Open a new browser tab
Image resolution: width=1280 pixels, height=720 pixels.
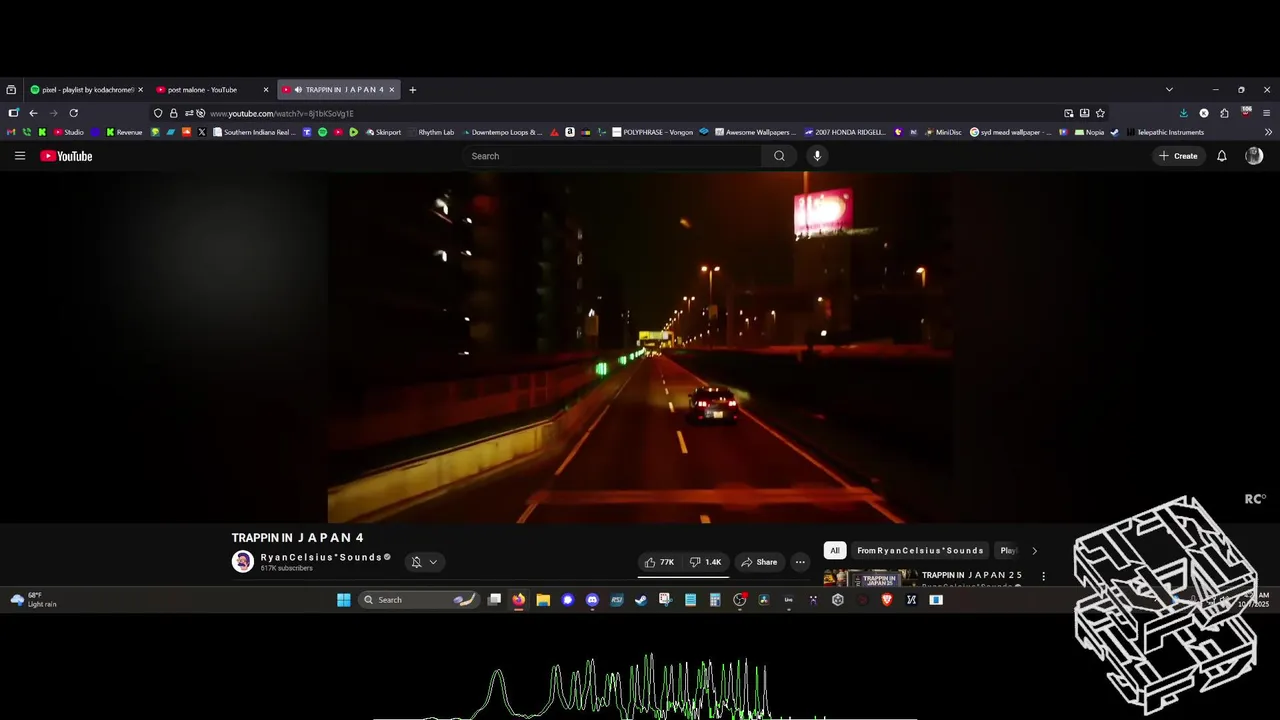[412, 90]
